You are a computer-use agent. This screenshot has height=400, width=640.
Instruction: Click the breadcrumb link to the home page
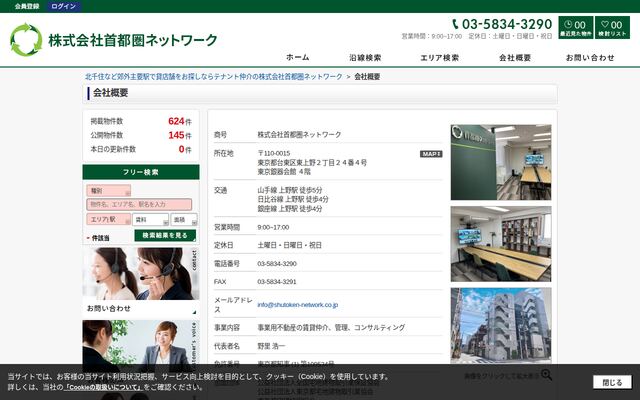coord(213,76)
